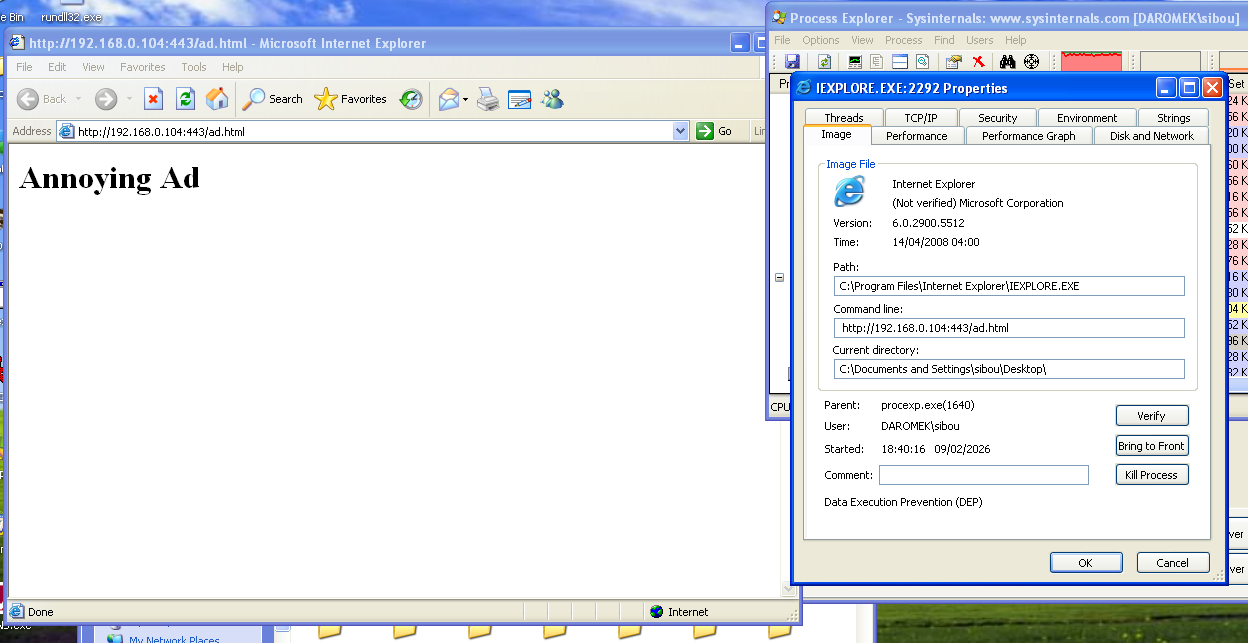Click the Save icon in Process Explorer
This screenshot has height=643, width=1248.
point(792,62)
